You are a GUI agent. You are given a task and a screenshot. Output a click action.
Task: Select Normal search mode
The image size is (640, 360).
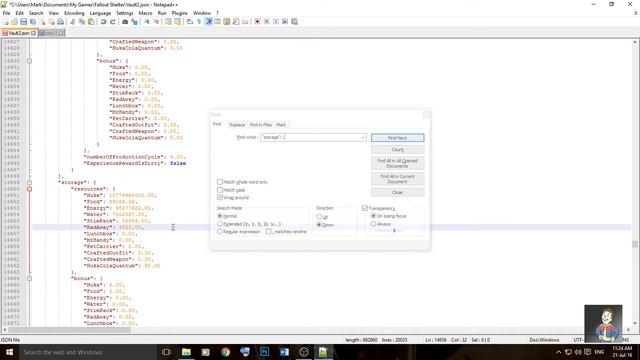(220, 216)
